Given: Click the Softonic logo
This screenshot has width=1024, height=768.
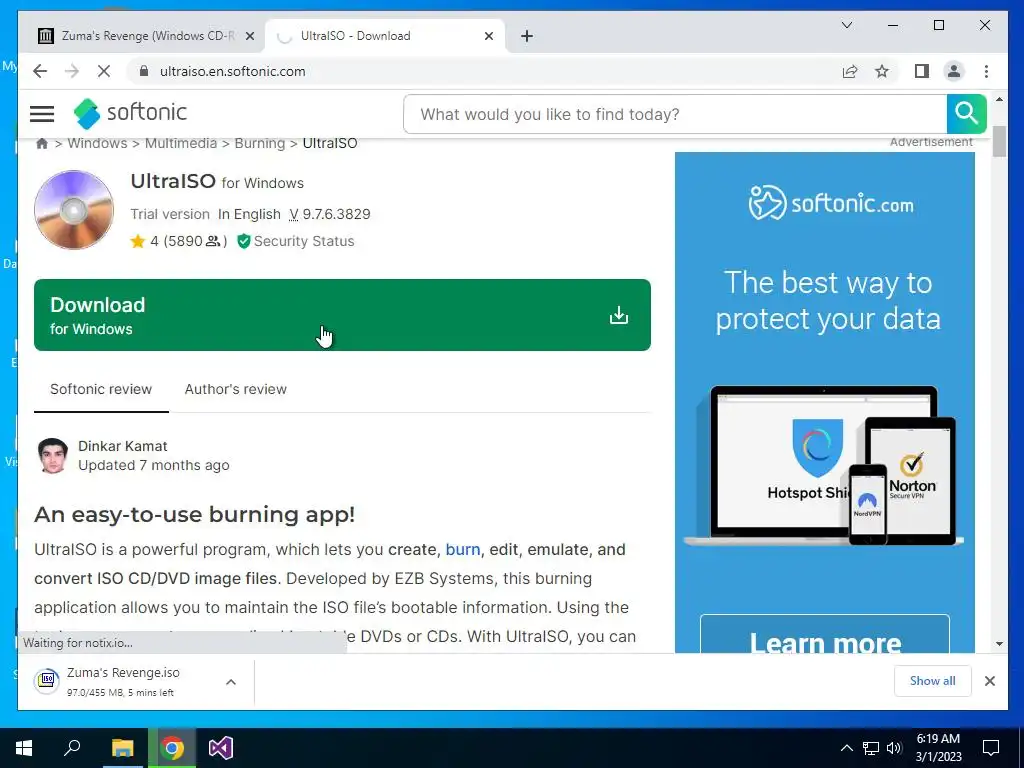Looking at the screenshot, I should [130, 113].
